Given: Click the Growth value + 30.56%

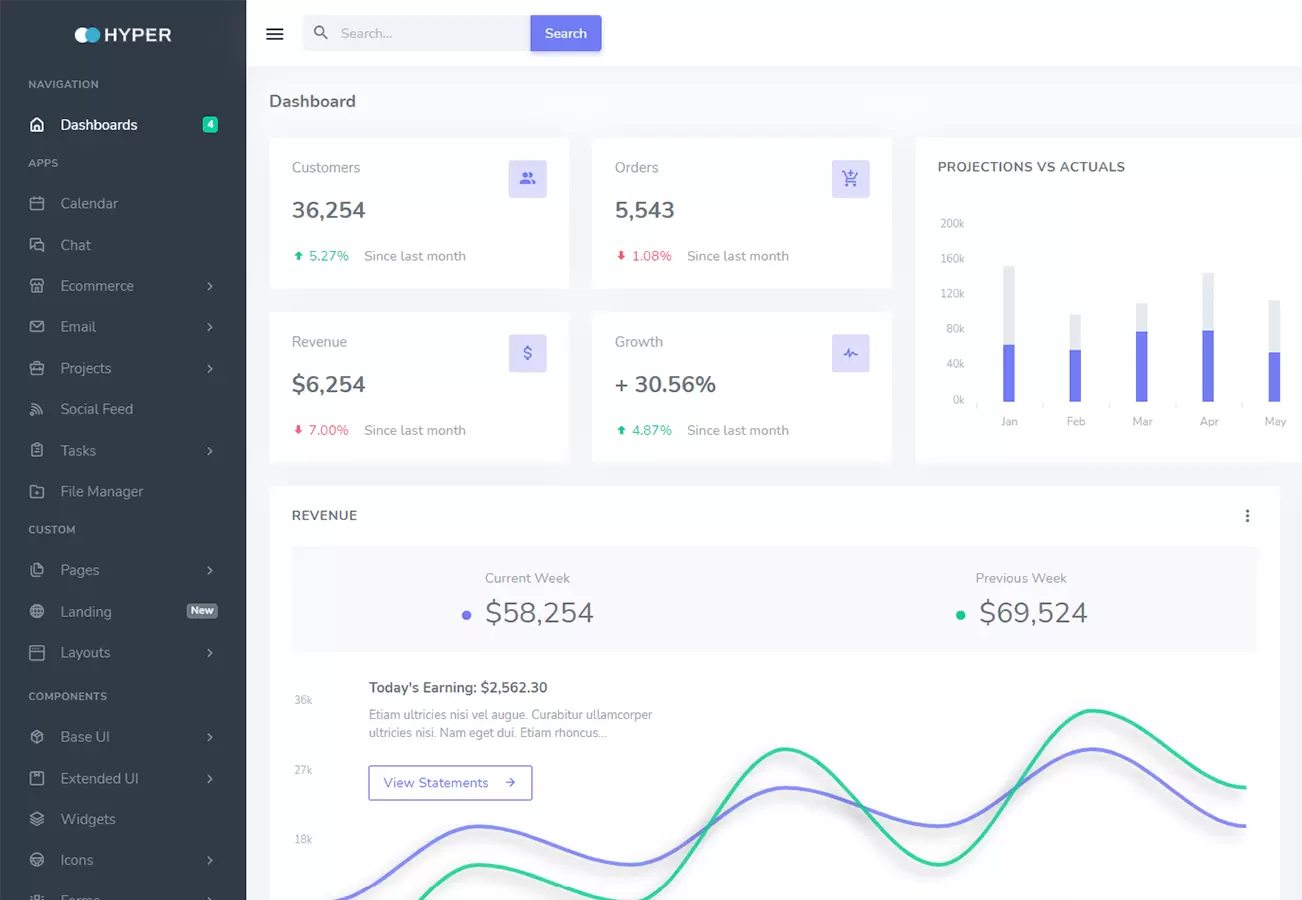Looking at the screenshot, I should [x=665, y=385].
